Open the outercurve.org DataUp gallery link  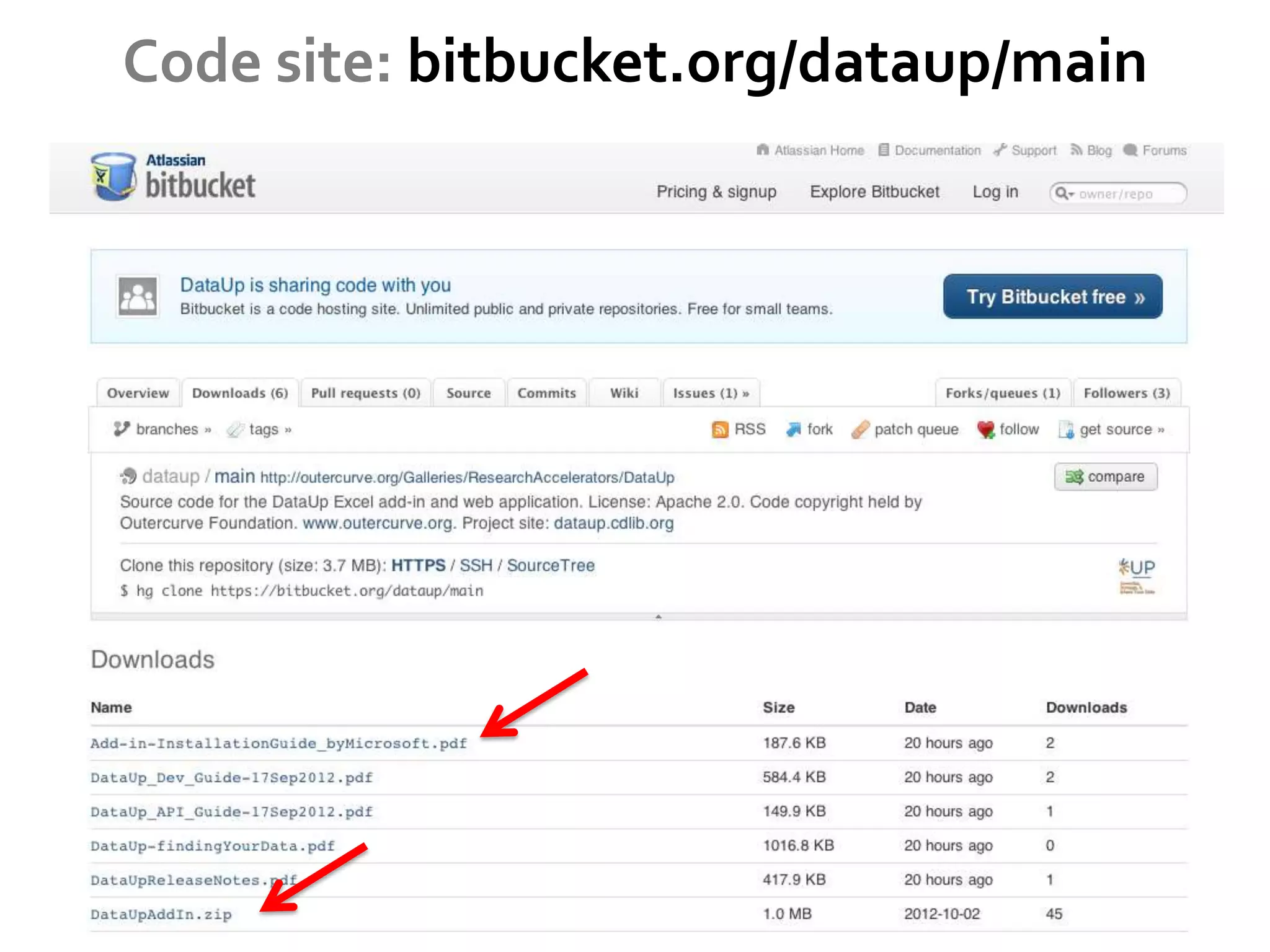(467, 477)
